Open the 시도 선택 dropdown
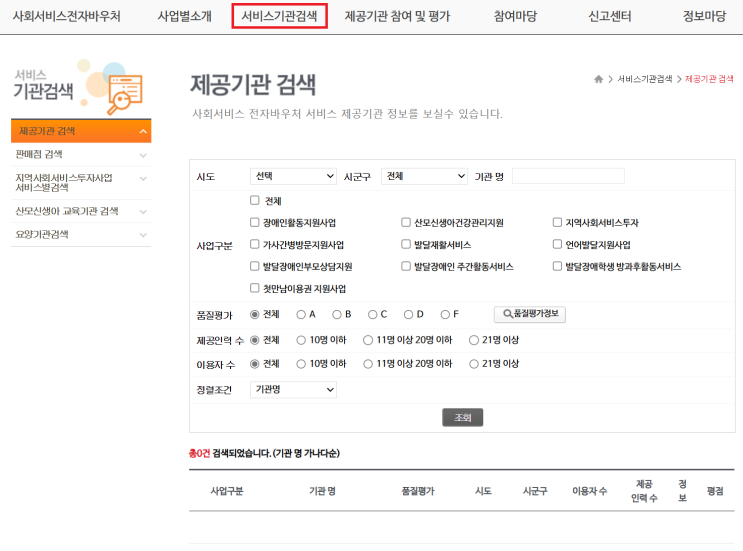This screenshot has height=551, width=743. (x=293, y=176)
